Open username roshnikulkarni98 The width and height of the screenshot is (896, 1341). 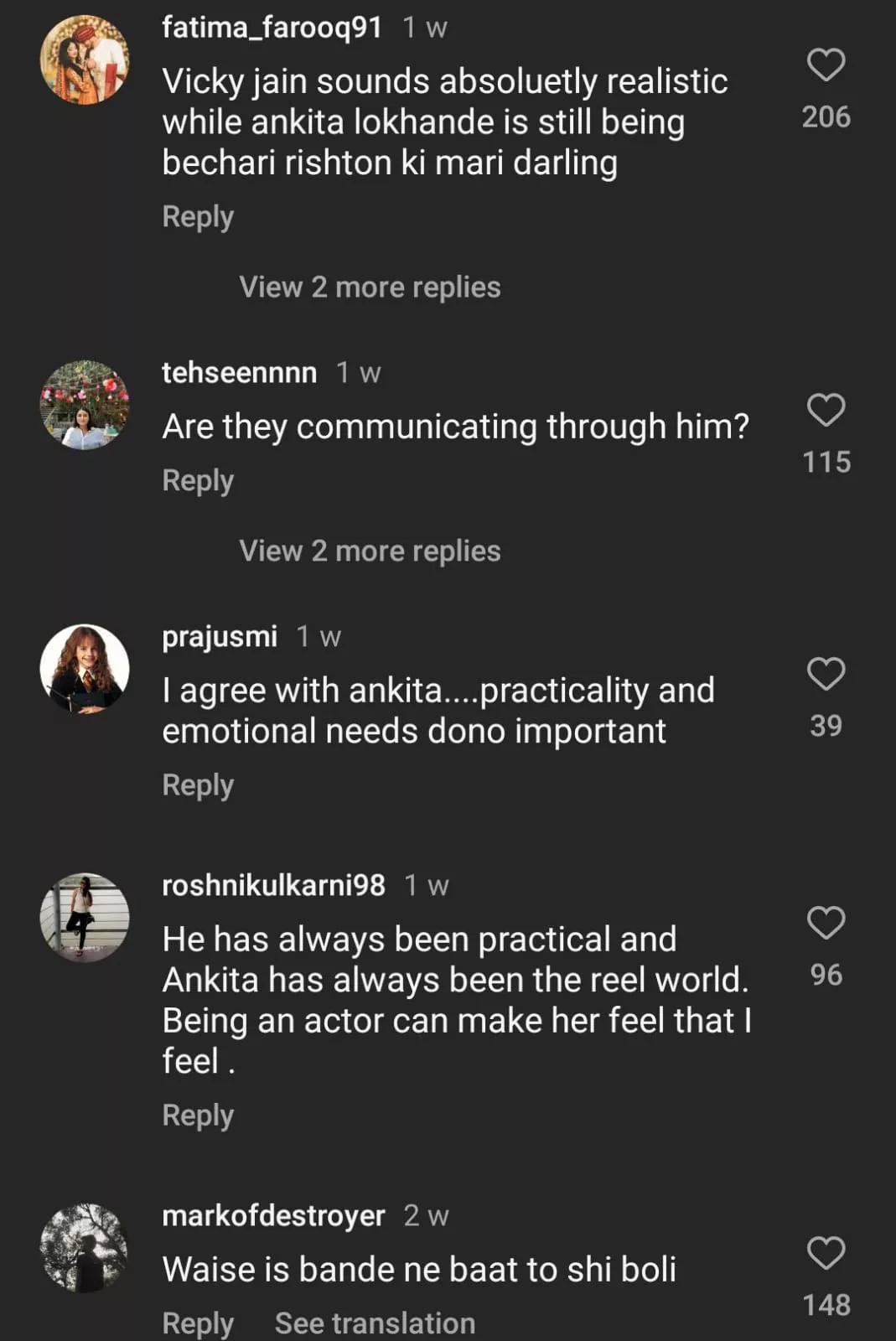pos(273,885)
